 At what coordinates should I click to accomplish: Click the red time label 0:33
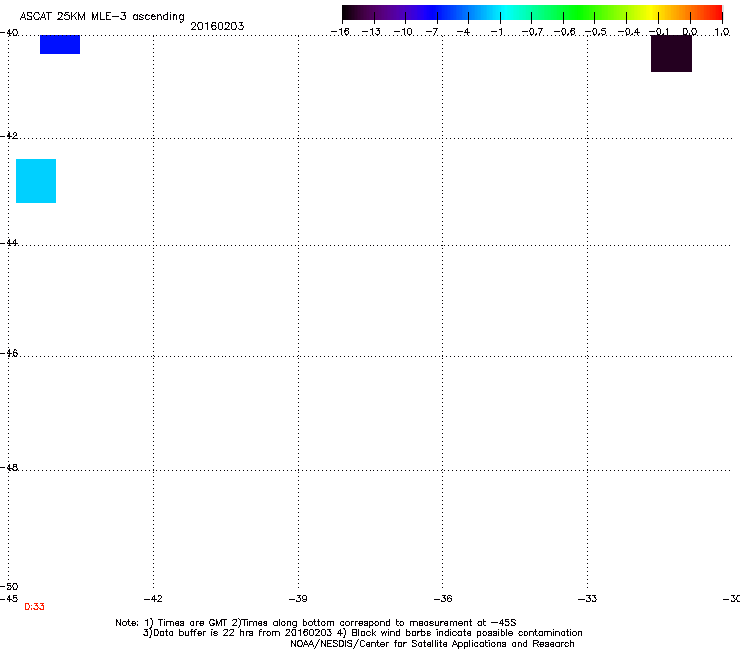click(34, 607)
